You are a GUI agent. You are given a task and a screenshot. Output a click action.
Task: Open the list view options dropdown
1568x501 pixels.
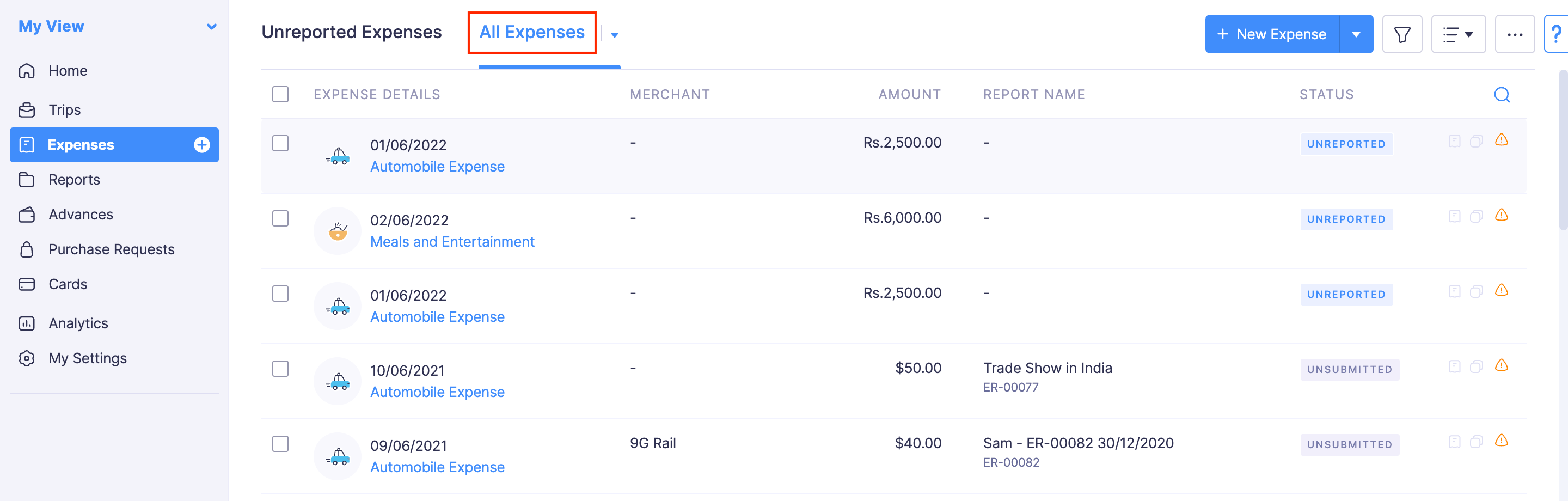pos(1459,34)
